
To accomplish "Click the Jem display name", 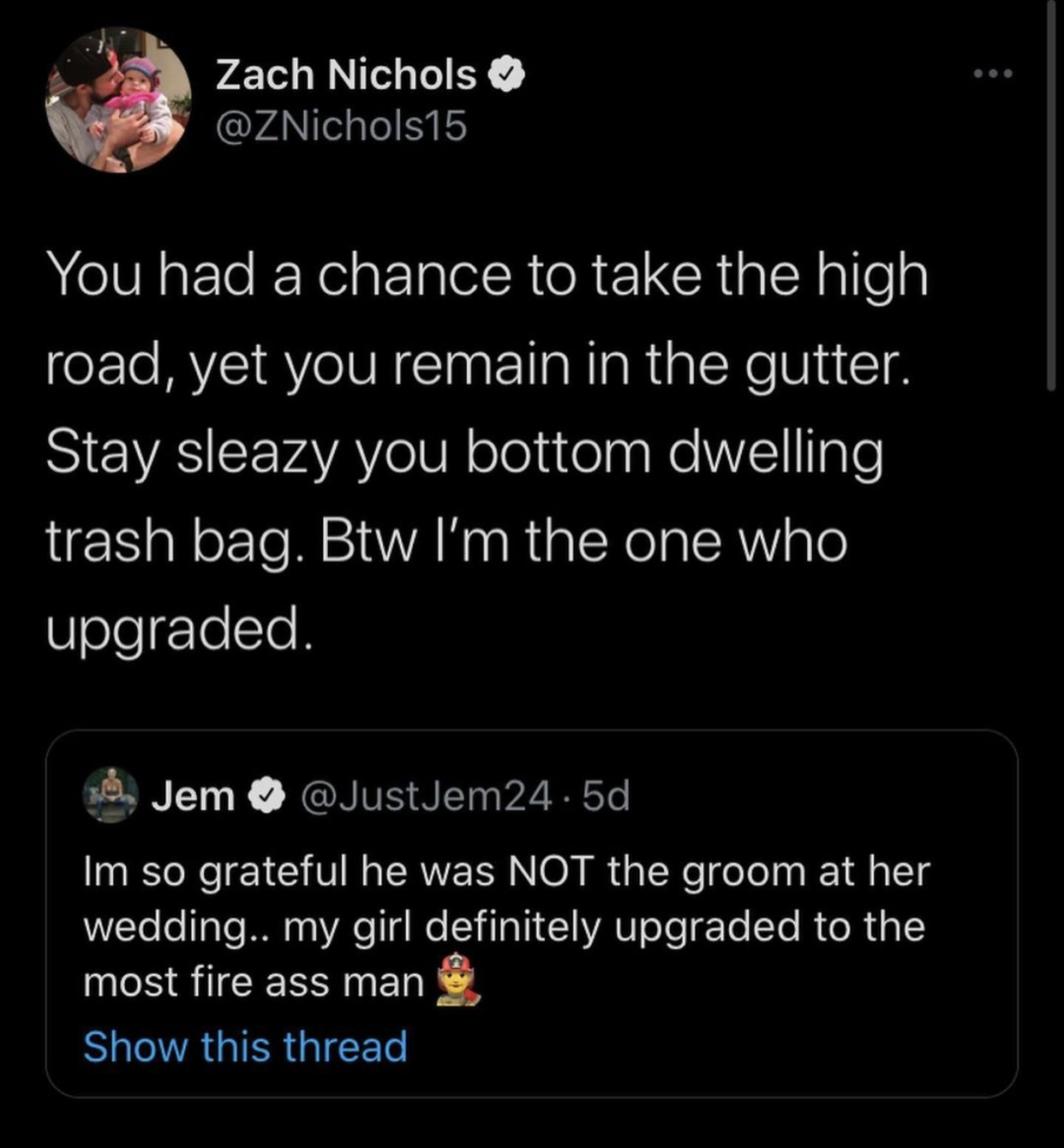I will coord(194,797).
